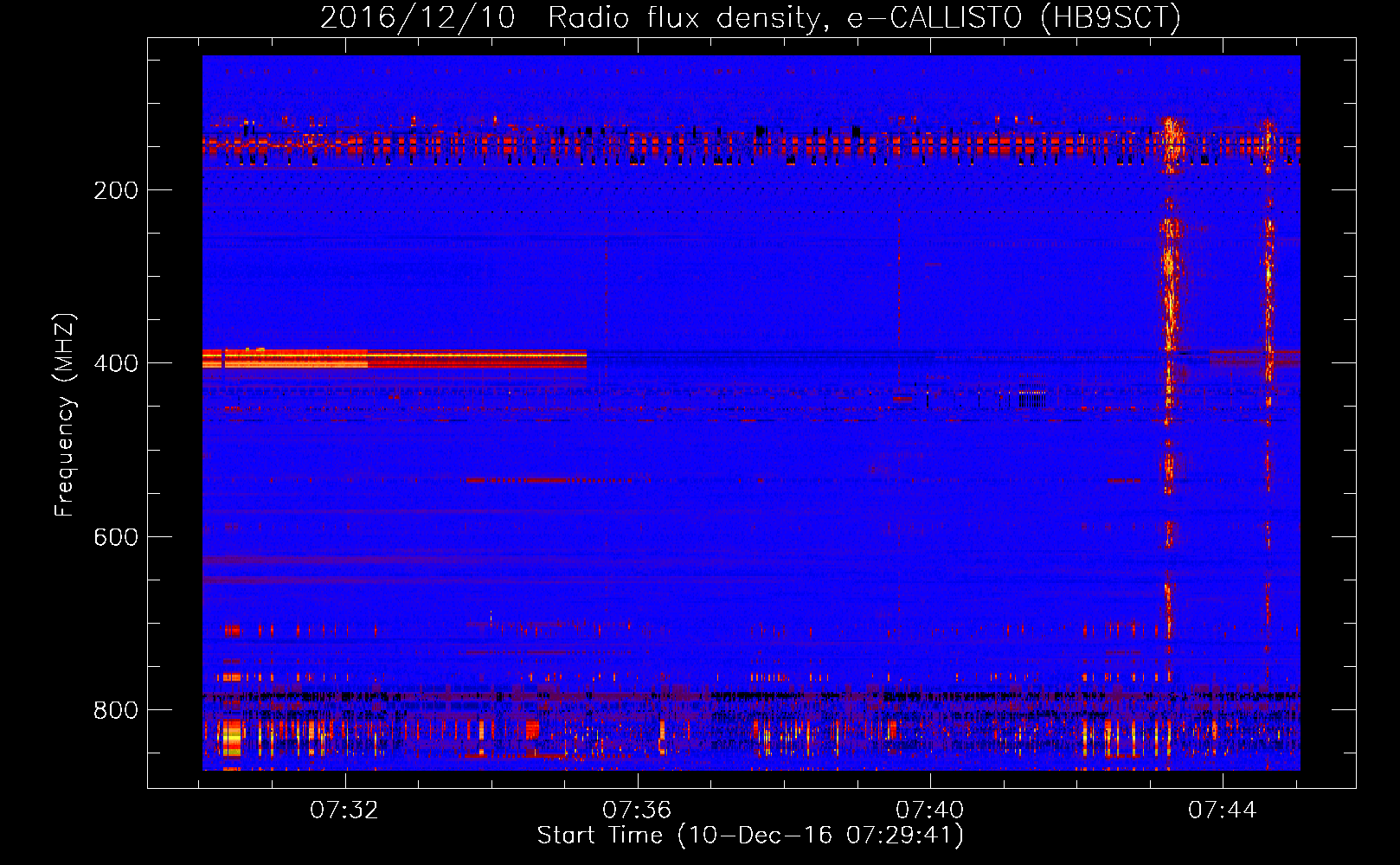Select the 07:36 time tick label
1400x865 pixels.
point(637,810)
